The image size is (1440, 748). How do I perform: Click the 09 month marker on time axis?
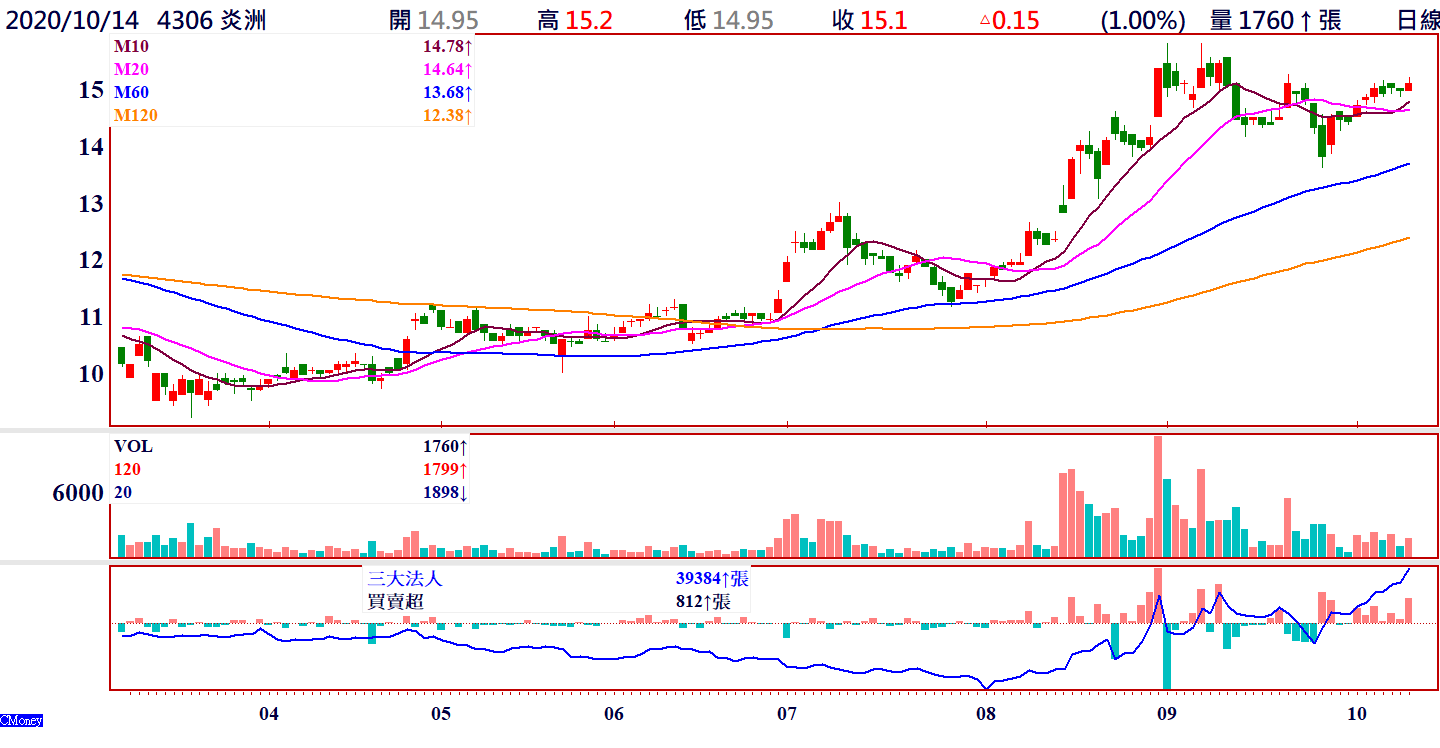pos(1164,713)
